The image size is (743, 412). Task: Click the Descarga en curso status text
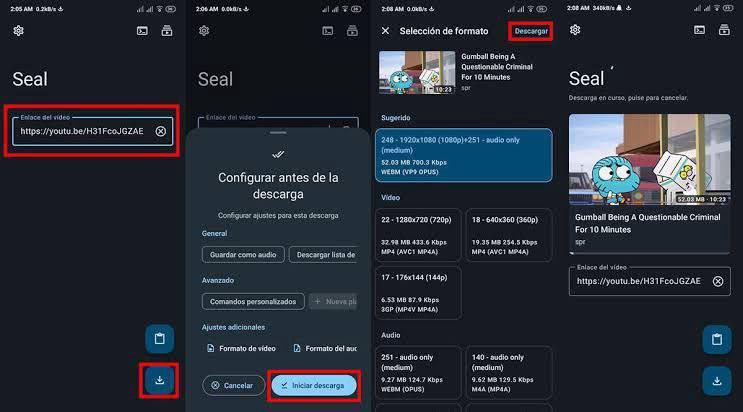(x=628, y=98)
